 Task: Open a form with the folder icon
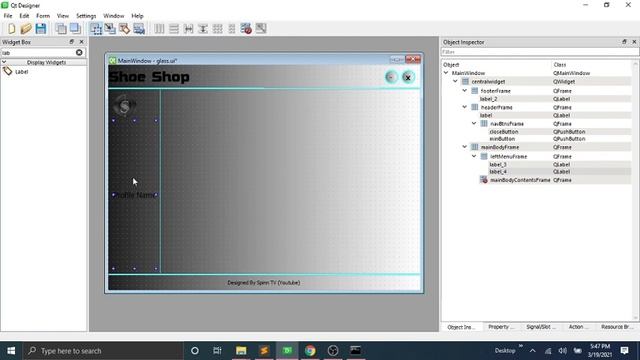(x=26, y=29)
